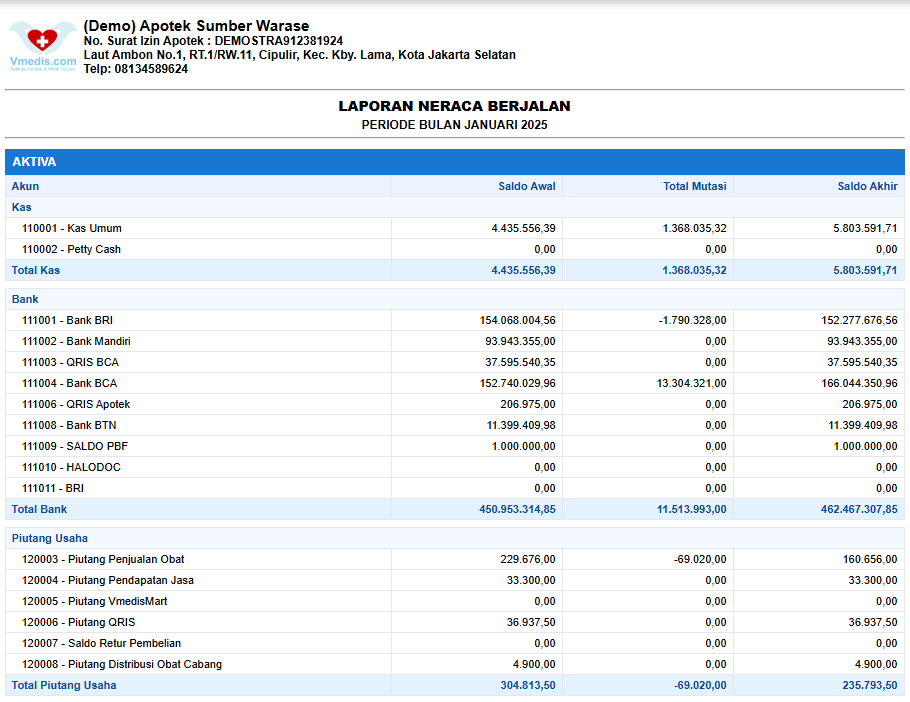
Task: Select the 110002 - Petty Cash account
Action: [71, 249]
